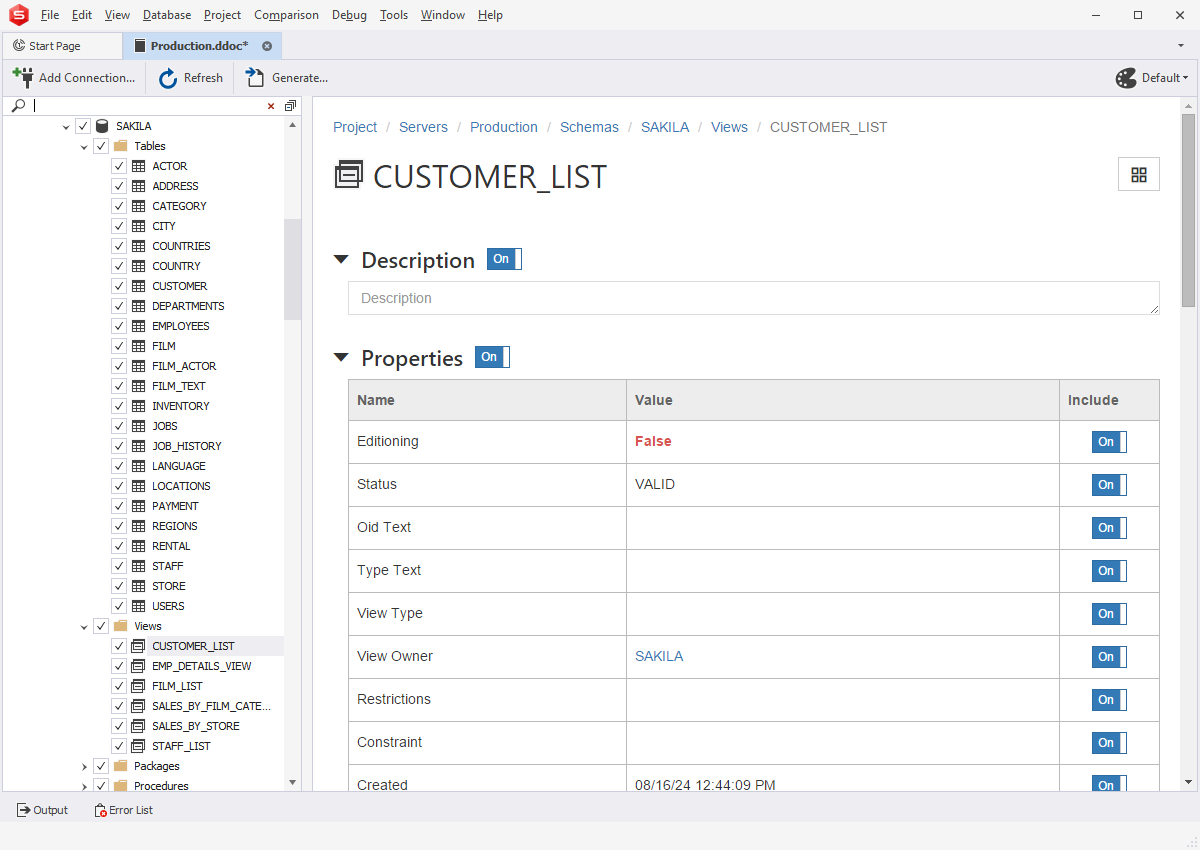Click the Refresh icon in toolbar
The width and height of the screenshot is (1200, 850).
click(x=168, y=78)
